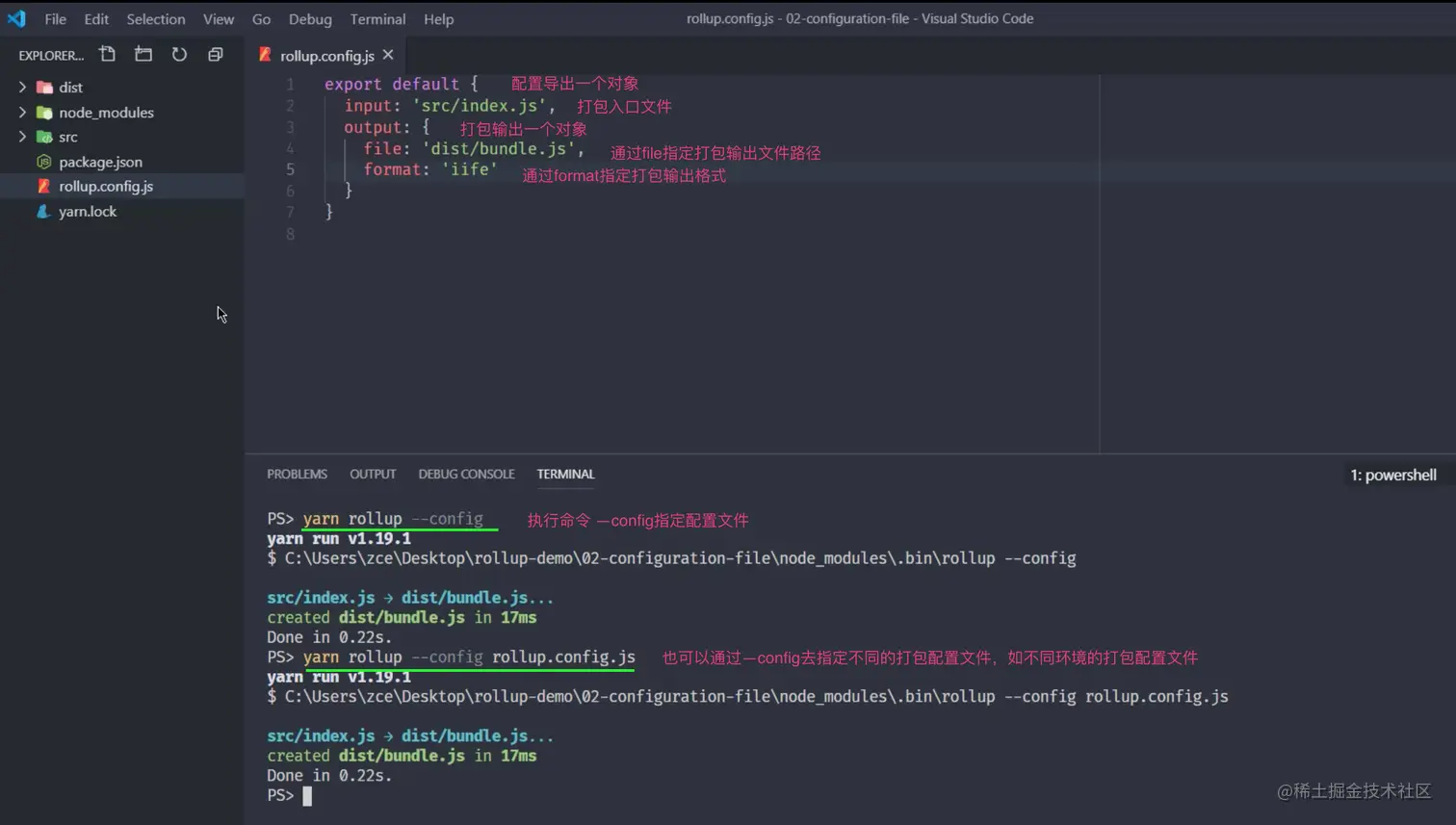Click the package.json file icon
The height and width of the screenshot is (825, 1456).
43,162
